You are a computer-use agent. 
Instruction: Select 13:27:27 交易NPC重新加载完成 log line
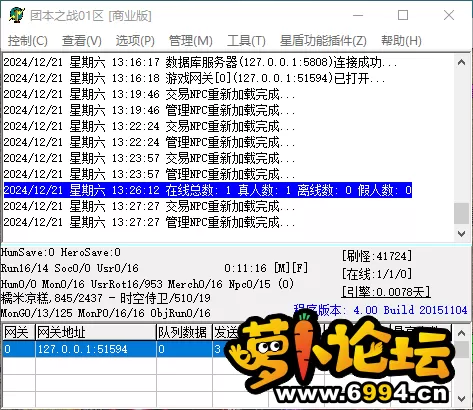pyautogui.click(x=149, y=206)
